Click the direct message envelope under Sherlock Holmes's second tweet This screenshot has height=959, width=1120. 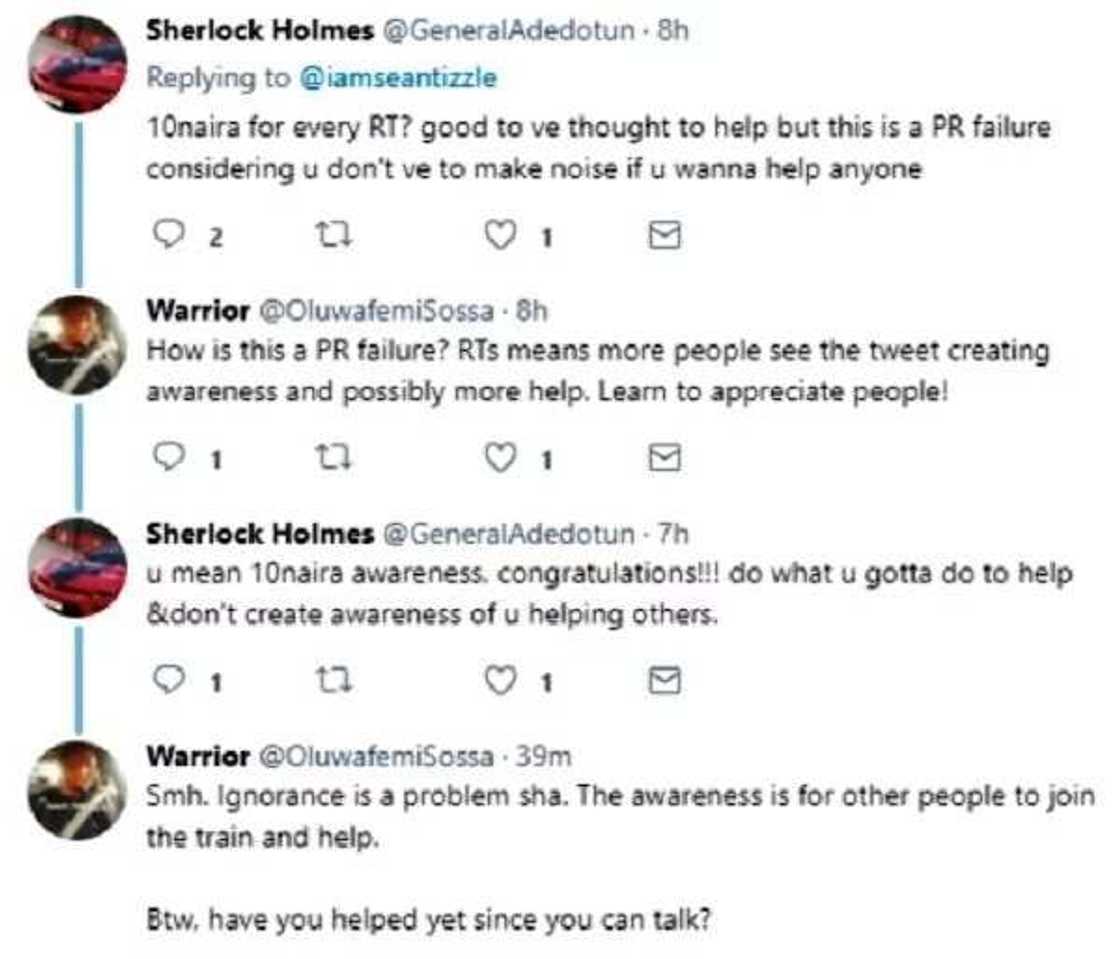click(x=665, y=682)
